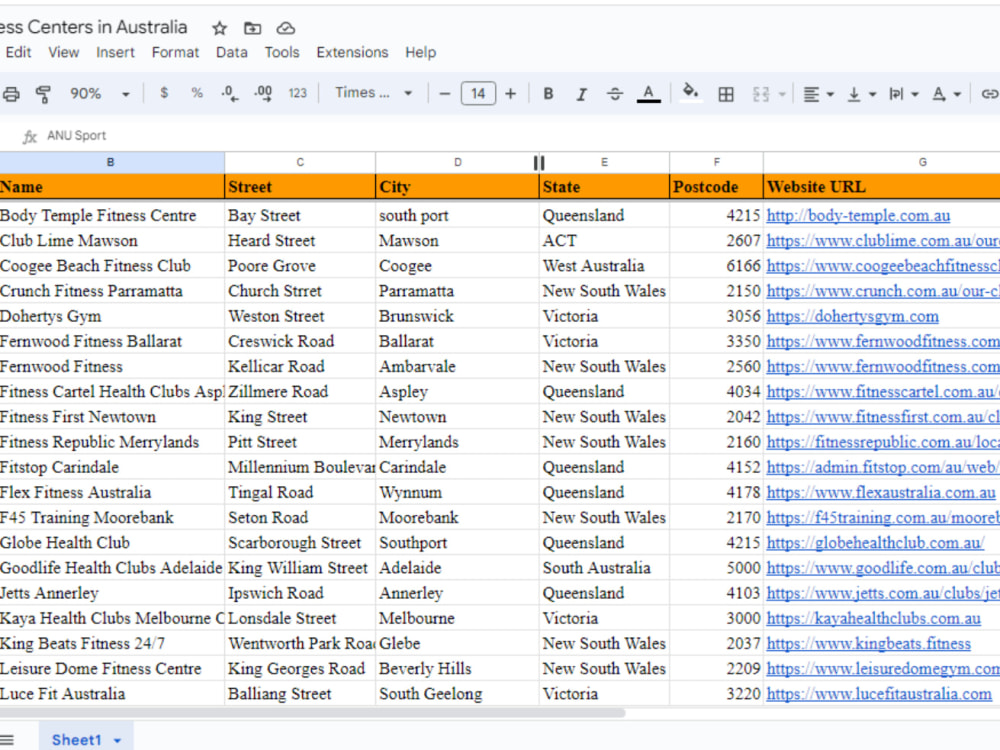Open the lucefitaustralia.com link
1000x750 pixels.
point(879,694)
